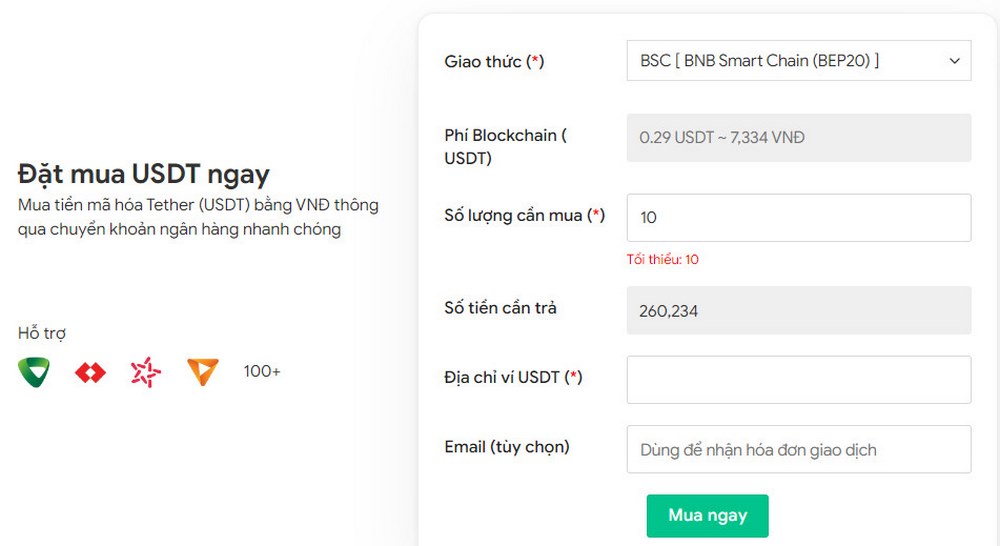Click the Email receipt input field
The width and height of the screenshot is (1000, 546).
click(x=798, y=449)
